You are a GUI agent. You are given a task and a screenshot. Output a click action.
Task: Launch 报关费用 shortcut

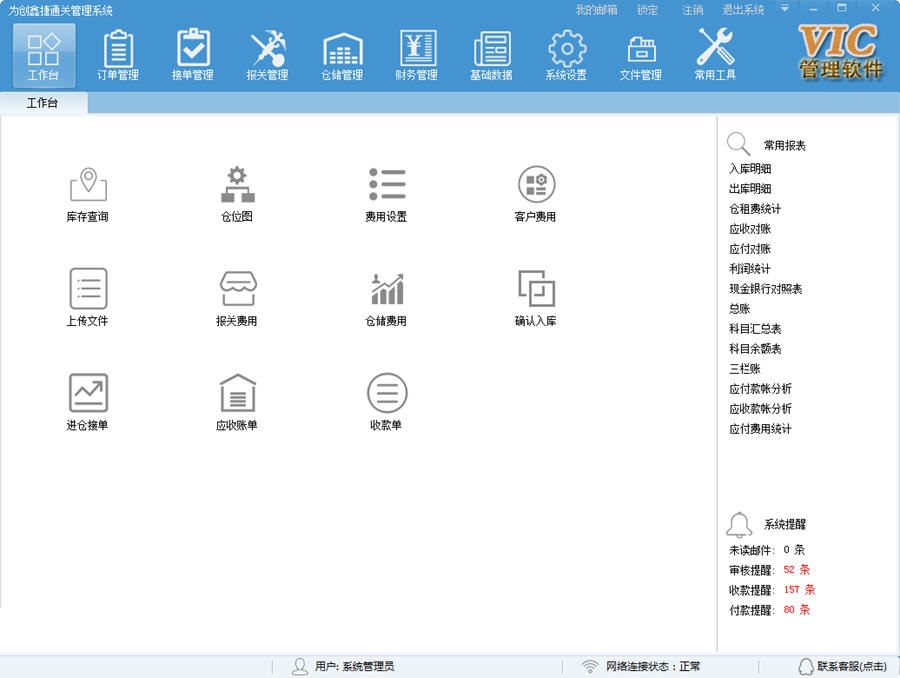point(237,298)
